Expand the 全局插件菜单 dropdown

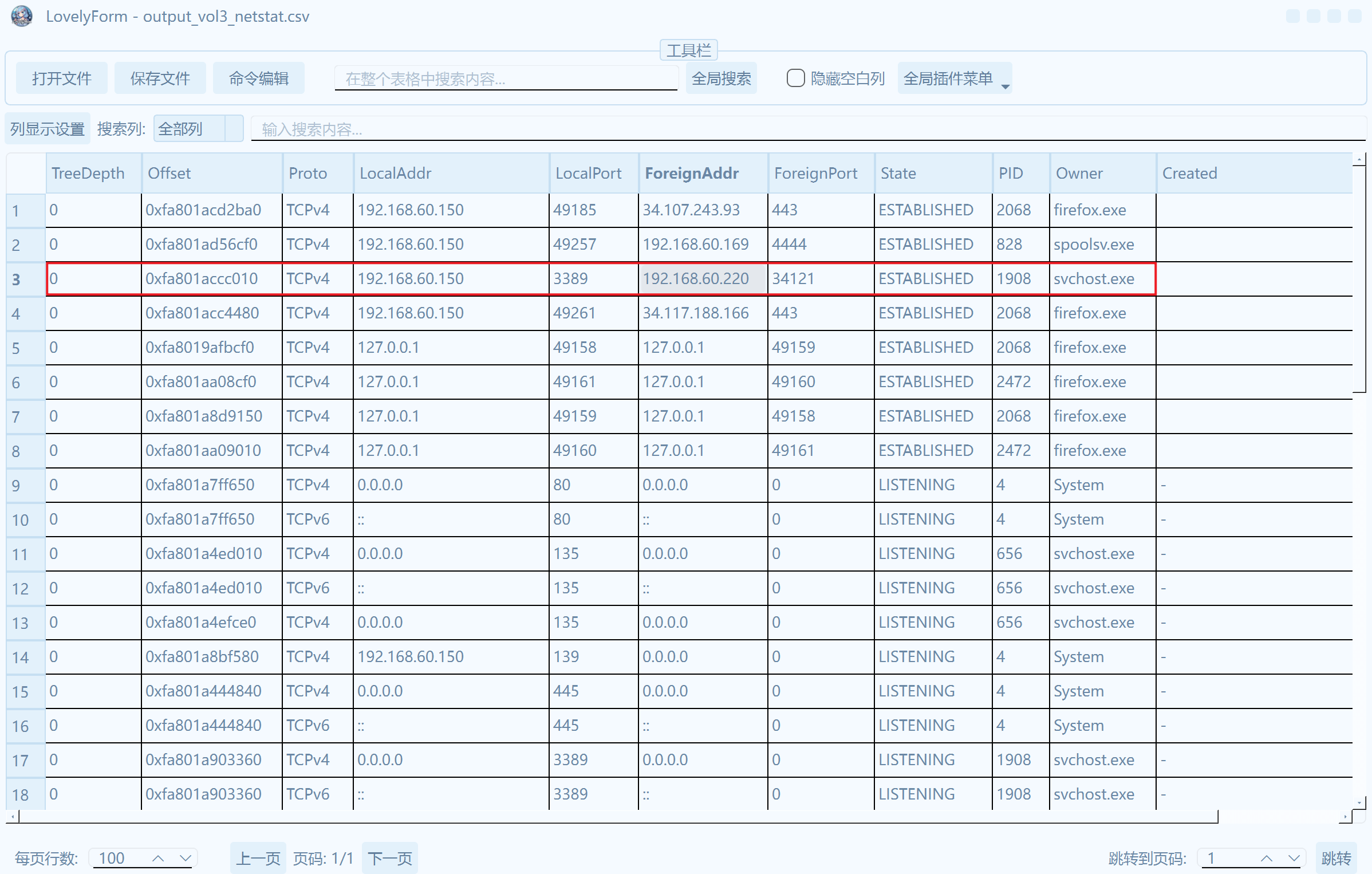pos(955,78)
